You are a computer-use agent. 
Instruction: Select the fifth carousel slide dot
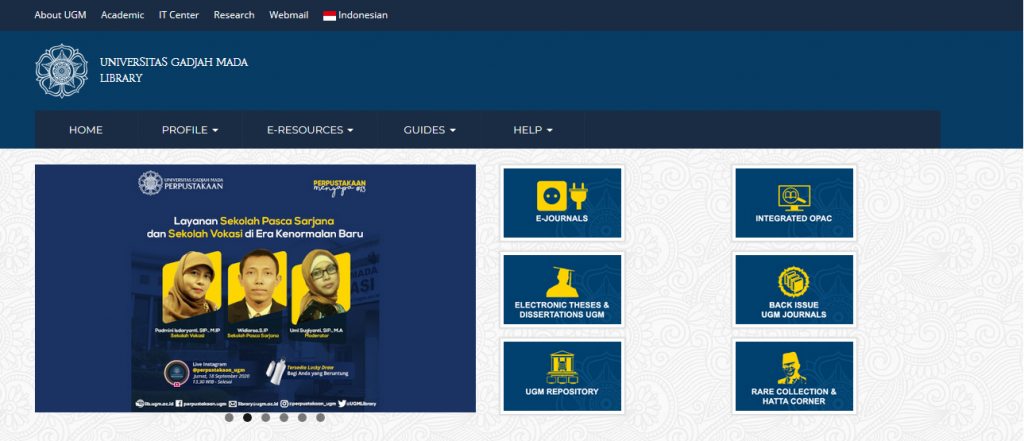click(x=302, y=417)
